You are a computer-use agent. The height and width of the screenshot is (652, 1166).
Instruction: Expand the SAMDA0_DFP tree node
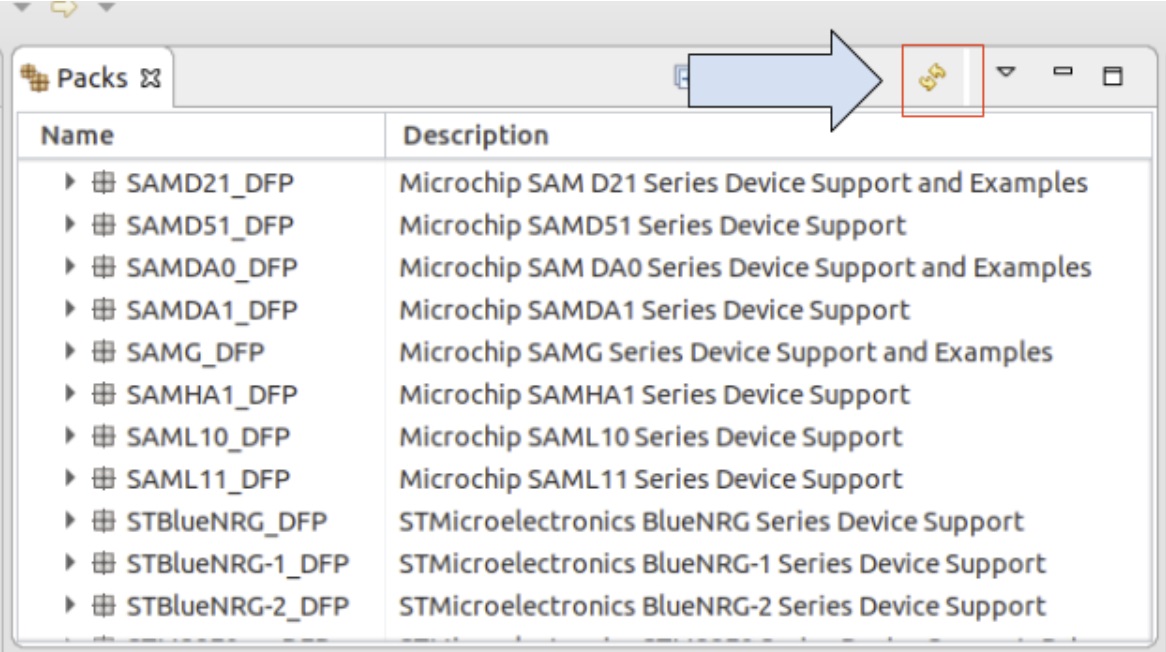point(69,267)
